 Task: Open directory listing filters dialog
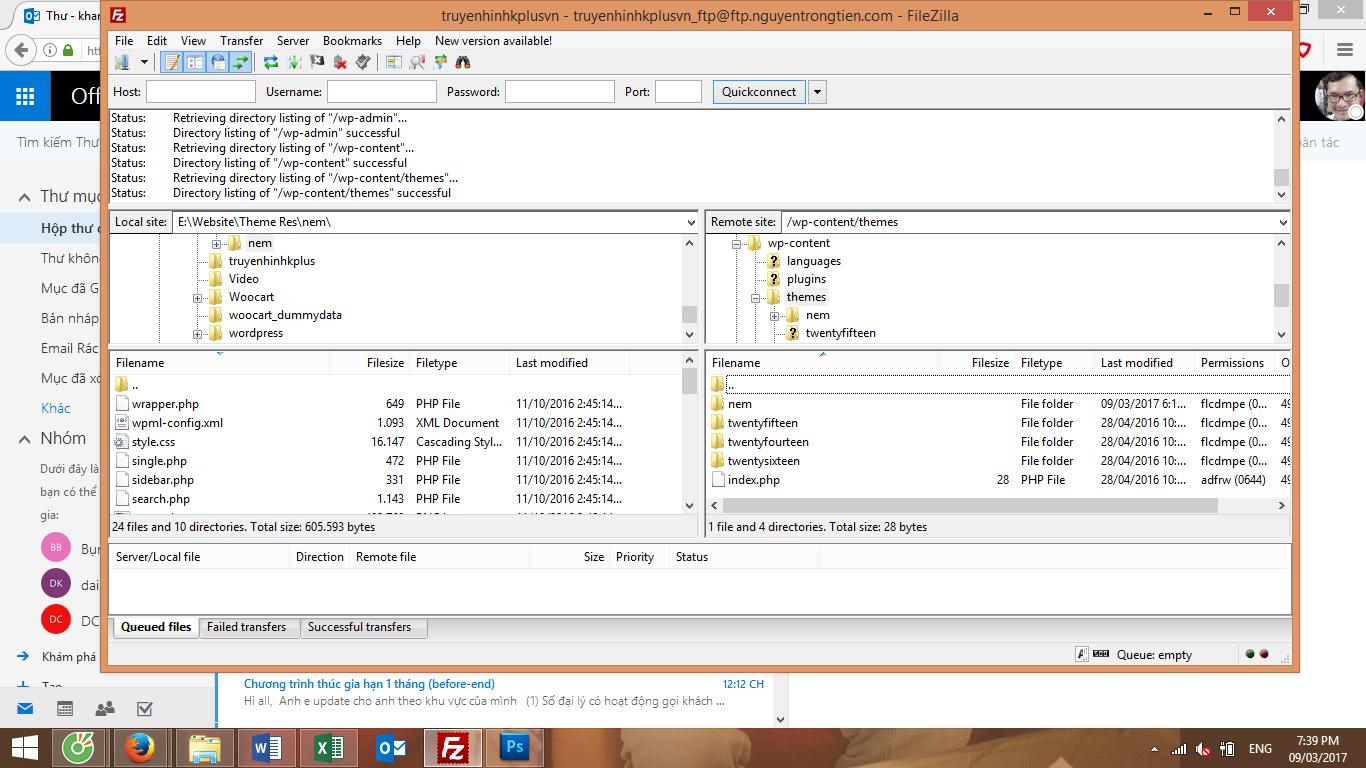click(393, 62)
